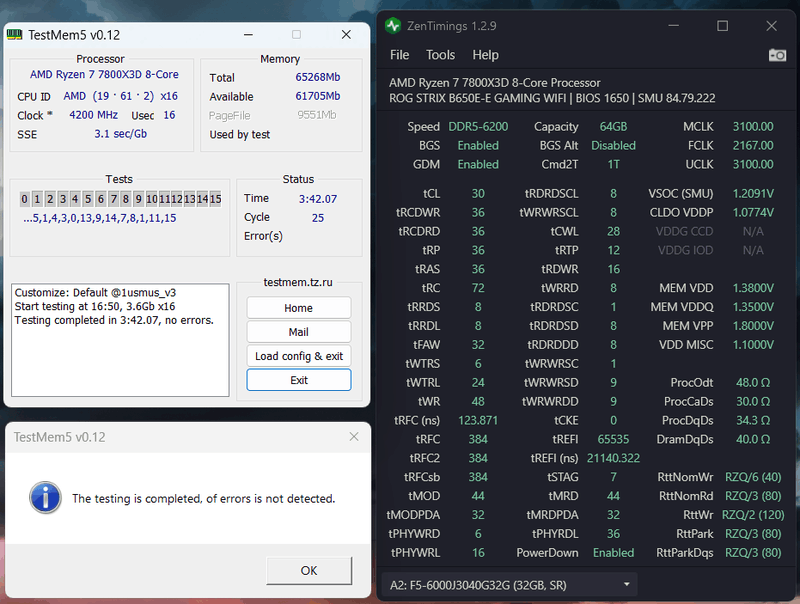The image size is (800, 604).
Task: Click the ProcOdt 48.0 Ω value
Action: click(753, 383)
